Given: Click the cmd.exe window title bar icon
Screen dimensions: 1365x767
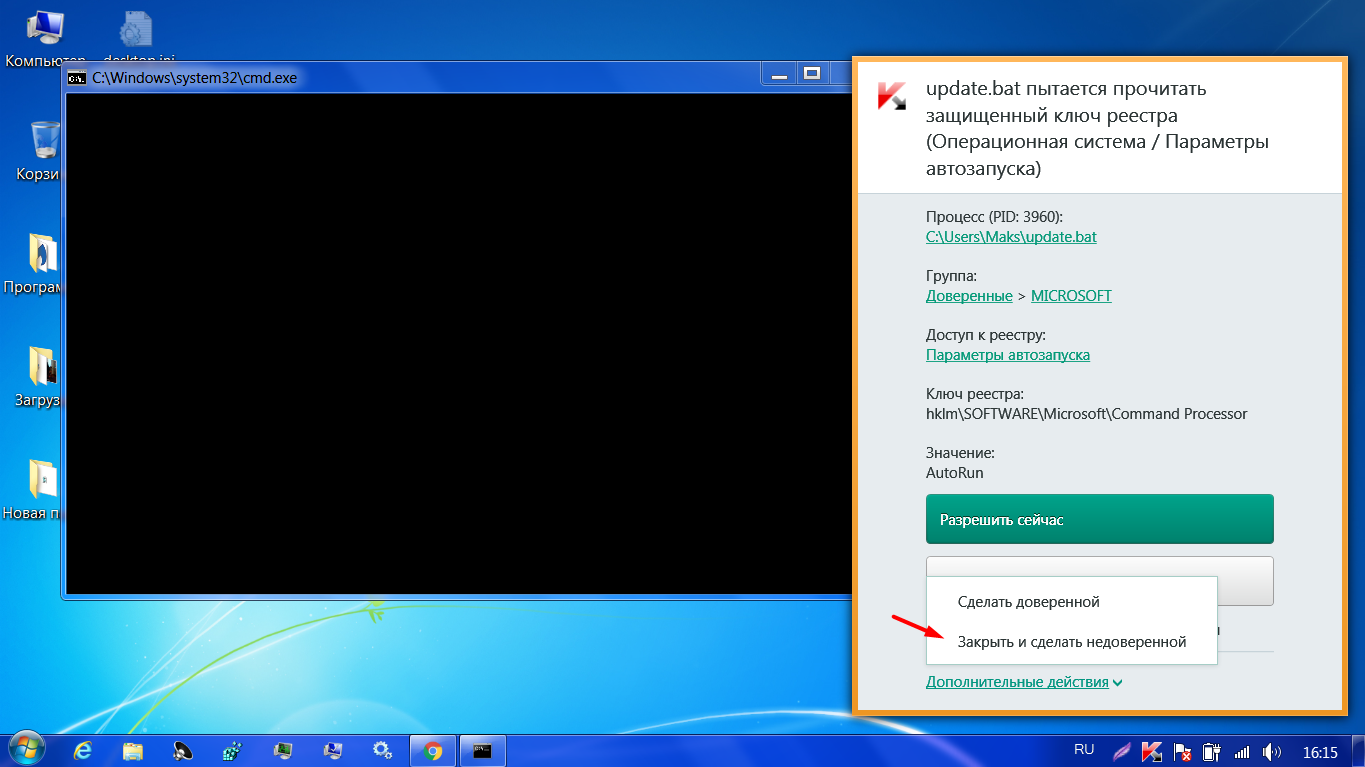Looking at the screenshot, I should point(76,77).
